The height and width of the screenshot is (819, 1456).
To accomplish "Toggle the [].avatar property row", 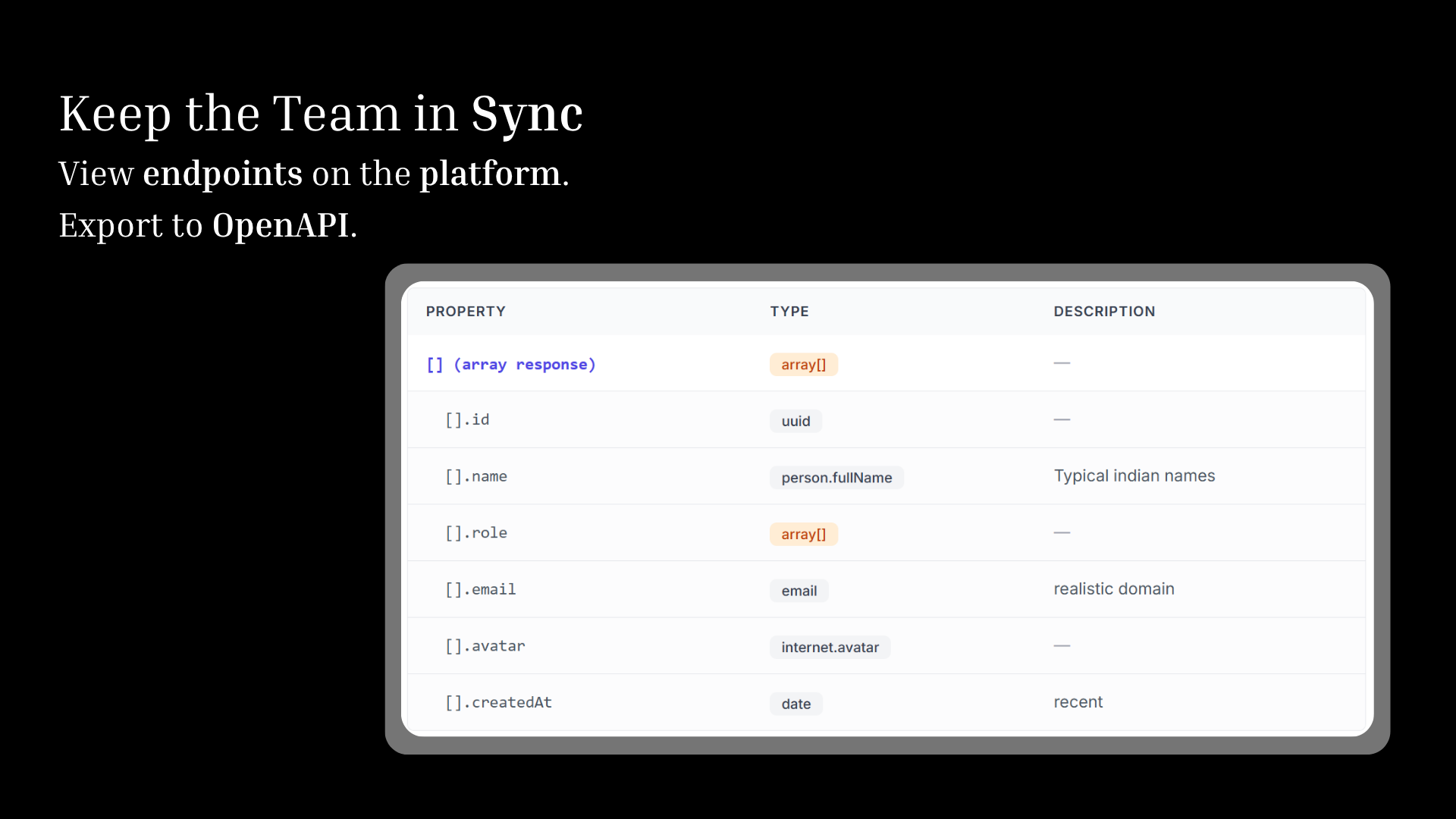I will 485,645.
